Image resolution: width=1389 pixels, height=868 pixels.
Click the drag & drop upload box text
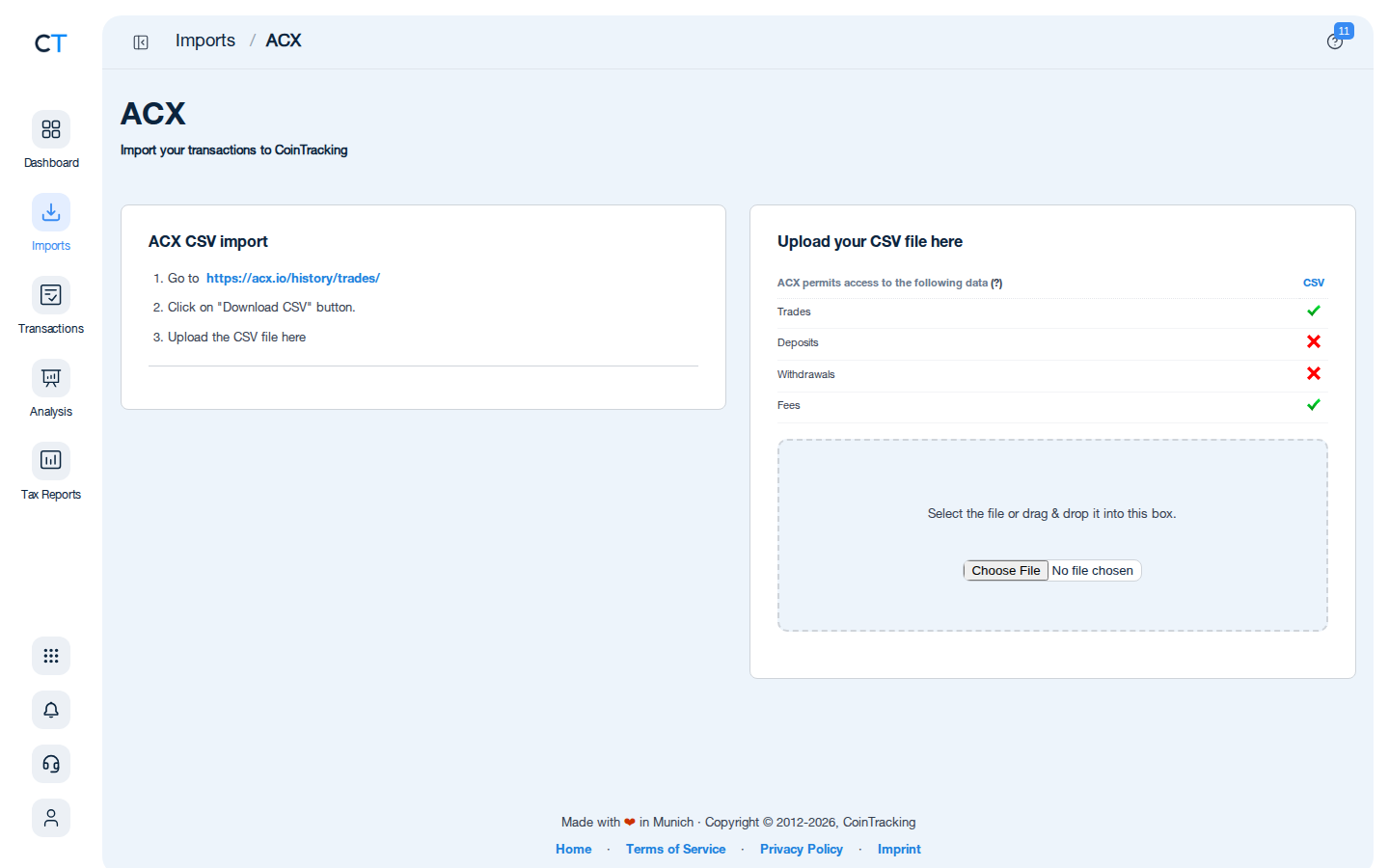click(x=1052, y=514)
